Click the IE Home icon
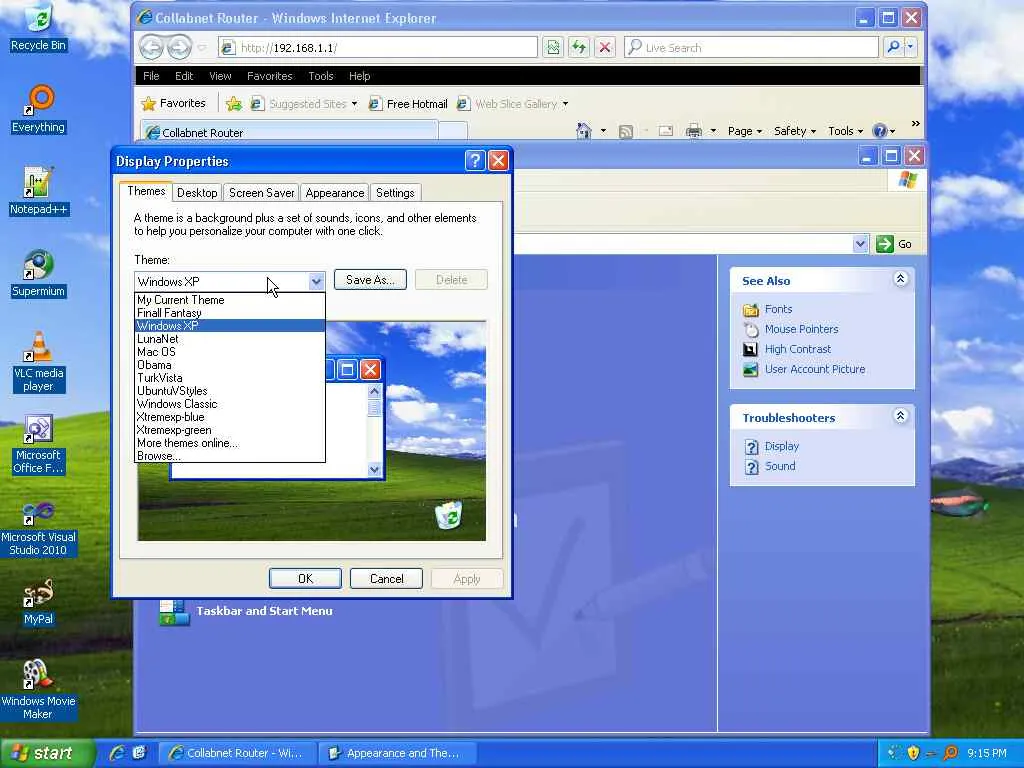Image resolution: width=1024 pixels, height=768 pixels. pos(583,131)
